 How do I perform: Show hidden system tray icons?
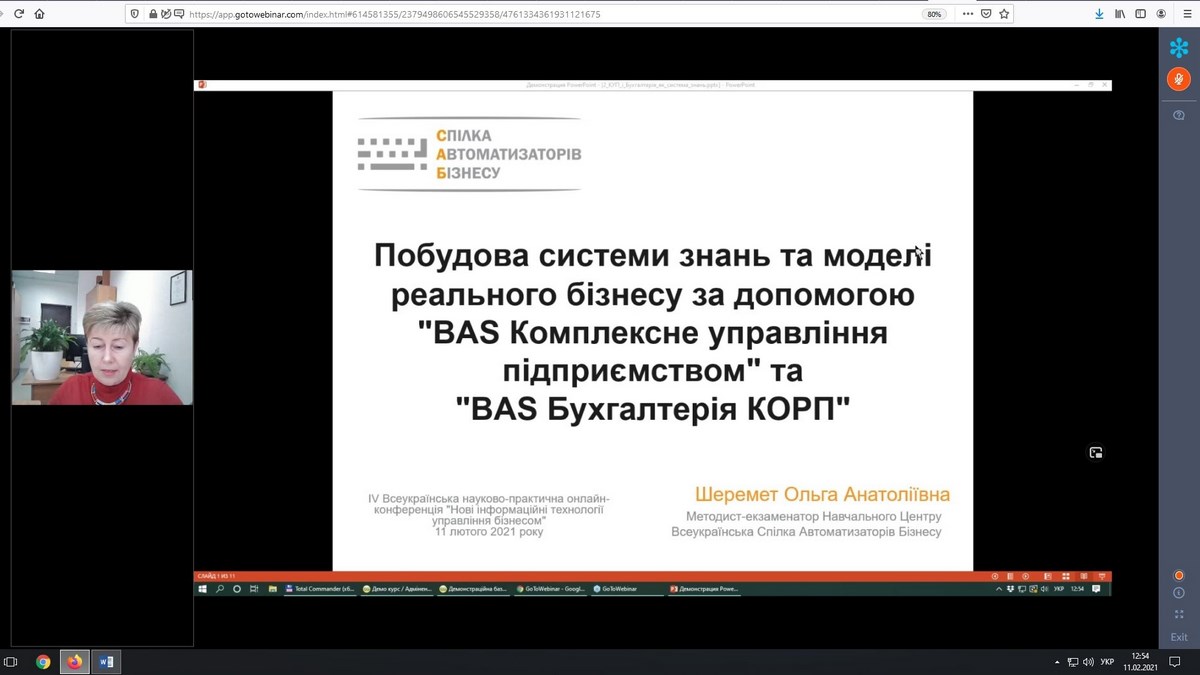(1057, 662)
